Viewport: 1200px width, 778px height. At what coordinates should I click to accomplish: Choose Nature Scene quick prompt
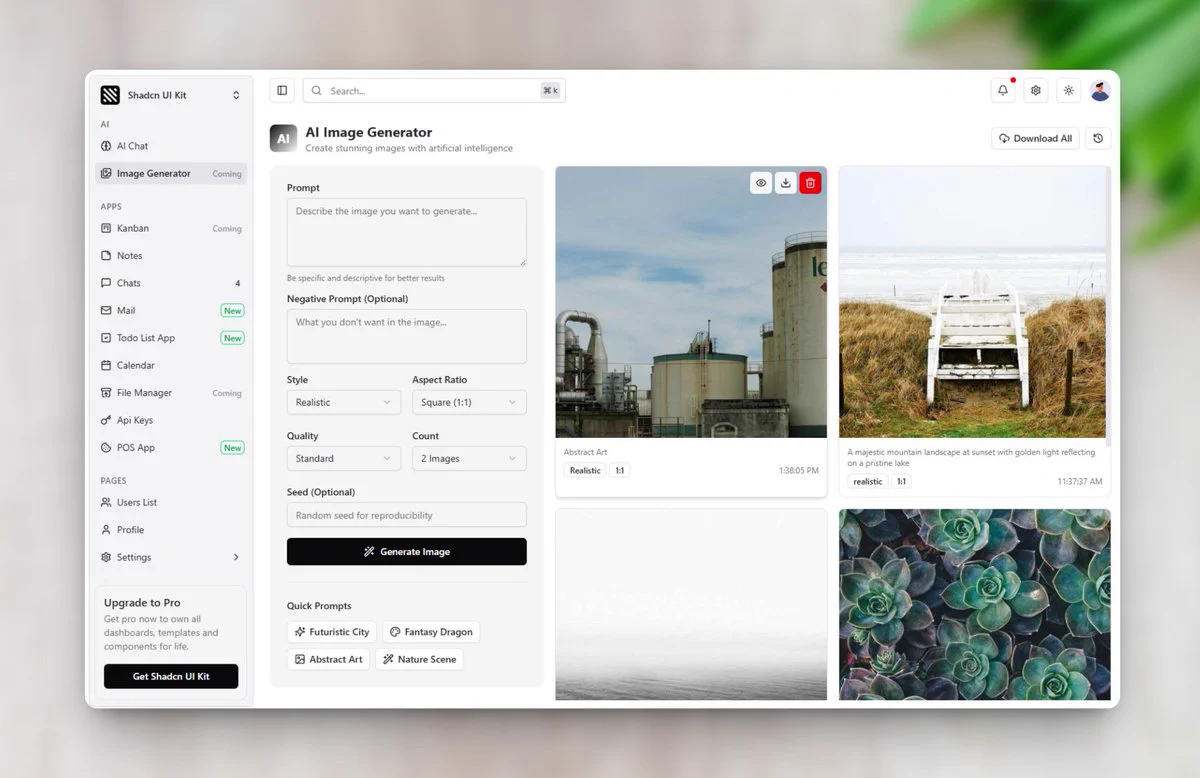(419, 659)
